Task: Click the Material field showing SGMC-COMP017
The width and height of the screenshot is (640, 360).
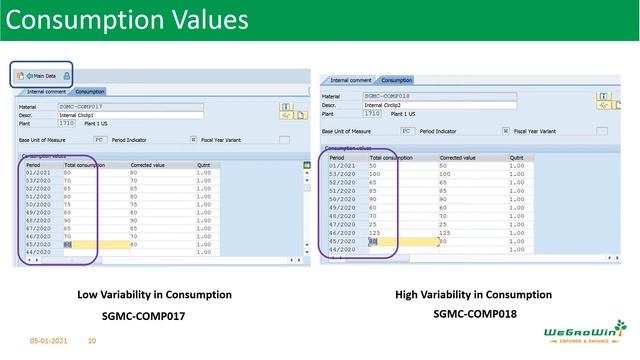Action: click(x=131, y=107)
